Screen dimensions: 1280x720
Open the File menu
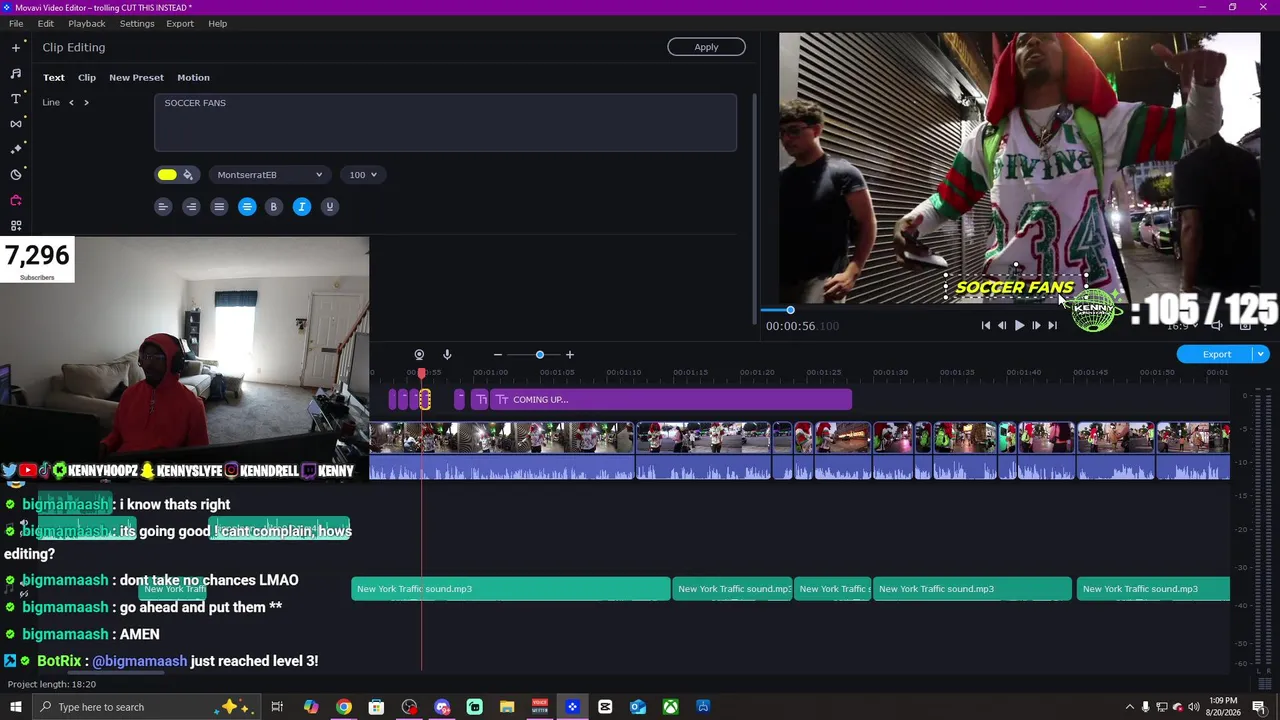click(x=16, y=23)
